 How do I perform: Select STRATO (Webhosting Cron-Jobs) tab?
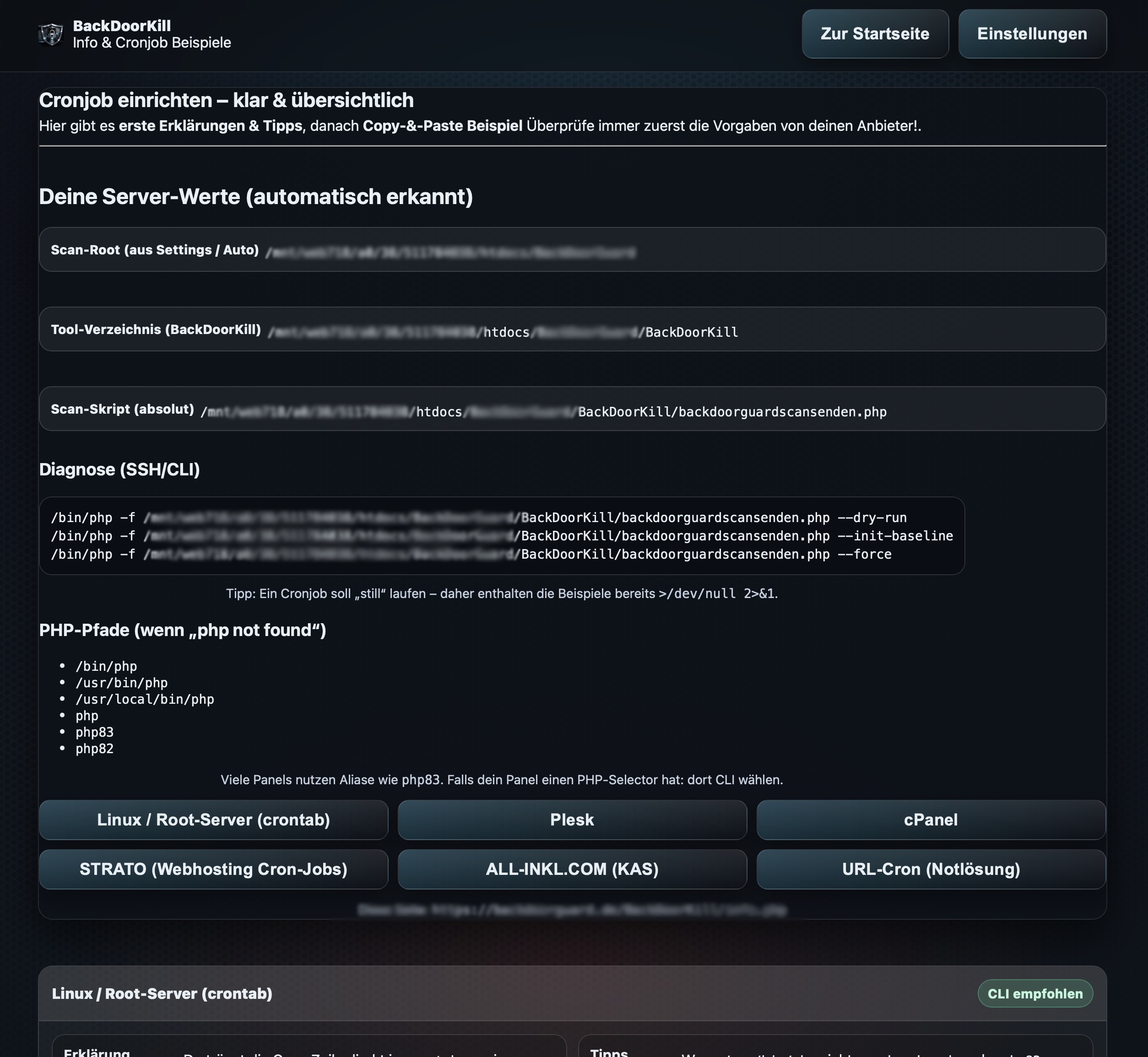(213, 869)
